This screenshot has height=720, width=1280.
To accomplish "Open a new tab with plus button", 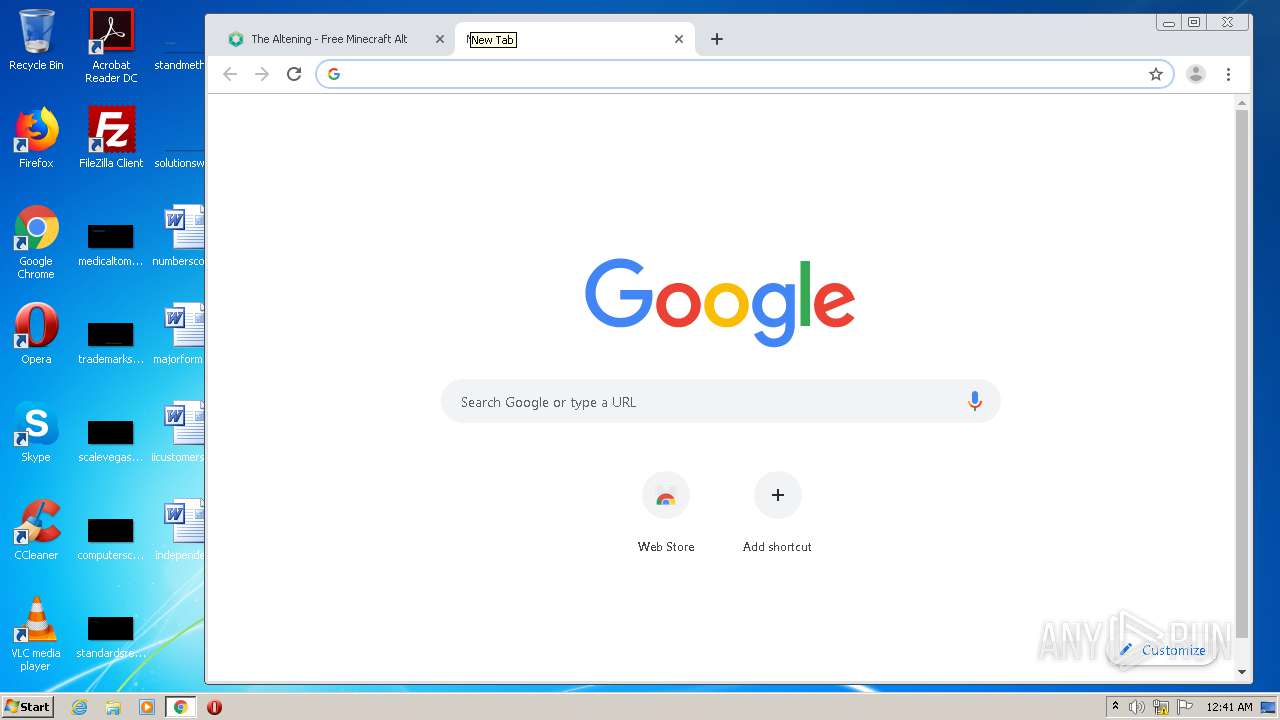I will click(717, 39).
